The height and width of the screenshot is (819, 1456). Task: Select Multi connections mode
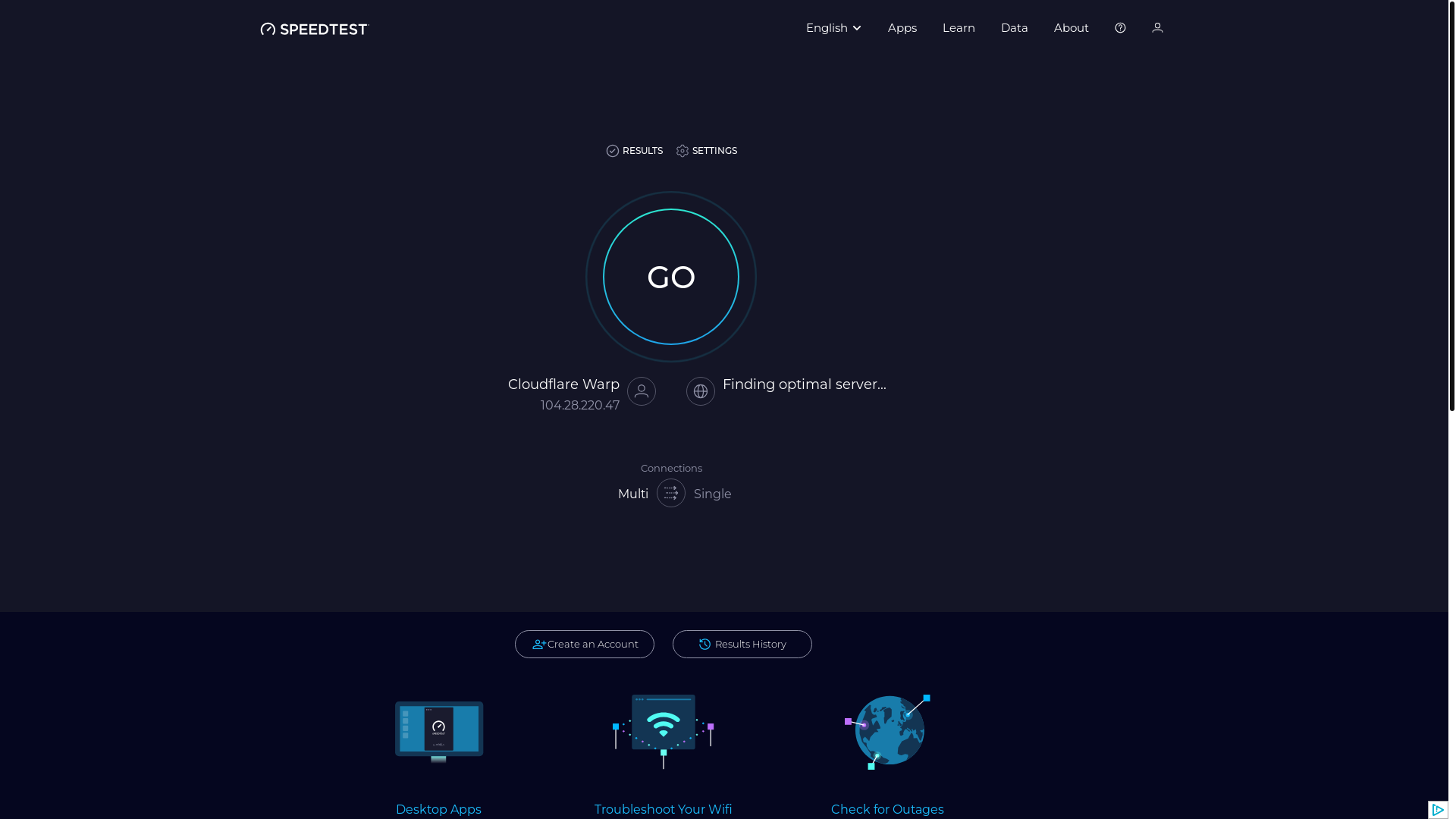633,494
